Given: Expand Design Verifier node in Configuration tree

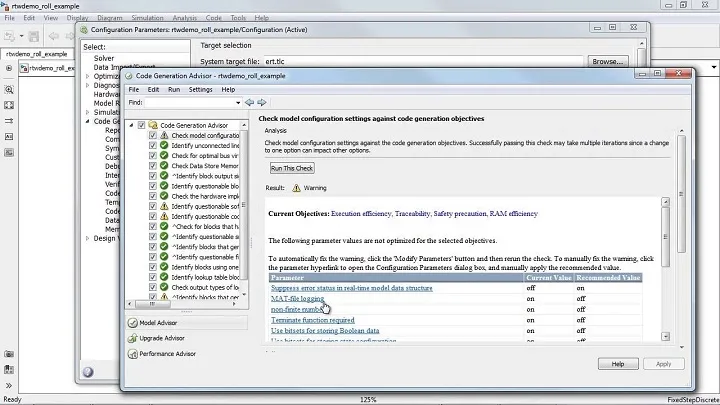Looking at the screenshot, I should click(87, 238).
